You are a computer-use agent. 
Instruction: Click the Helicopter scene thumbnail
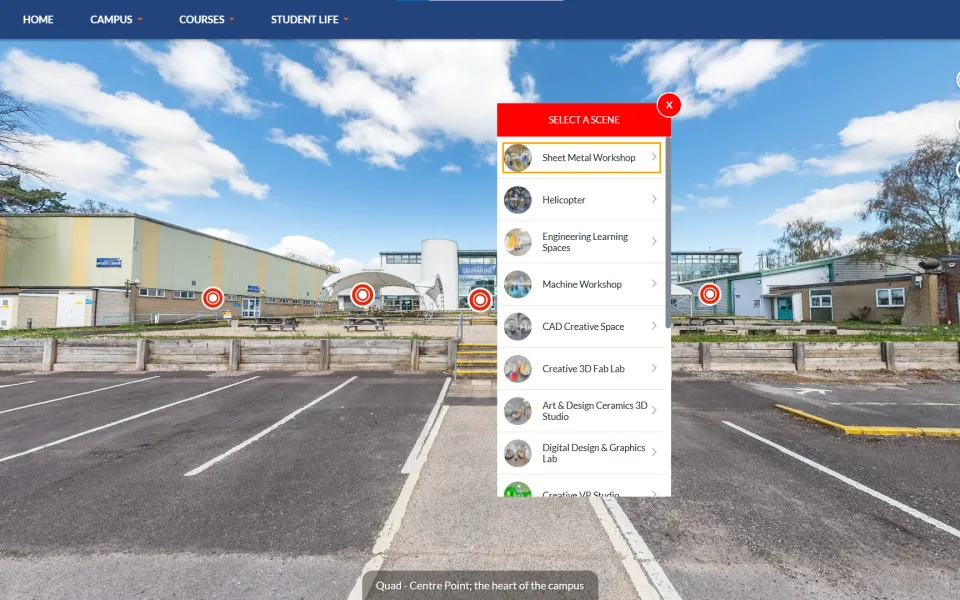coord(517,200)
